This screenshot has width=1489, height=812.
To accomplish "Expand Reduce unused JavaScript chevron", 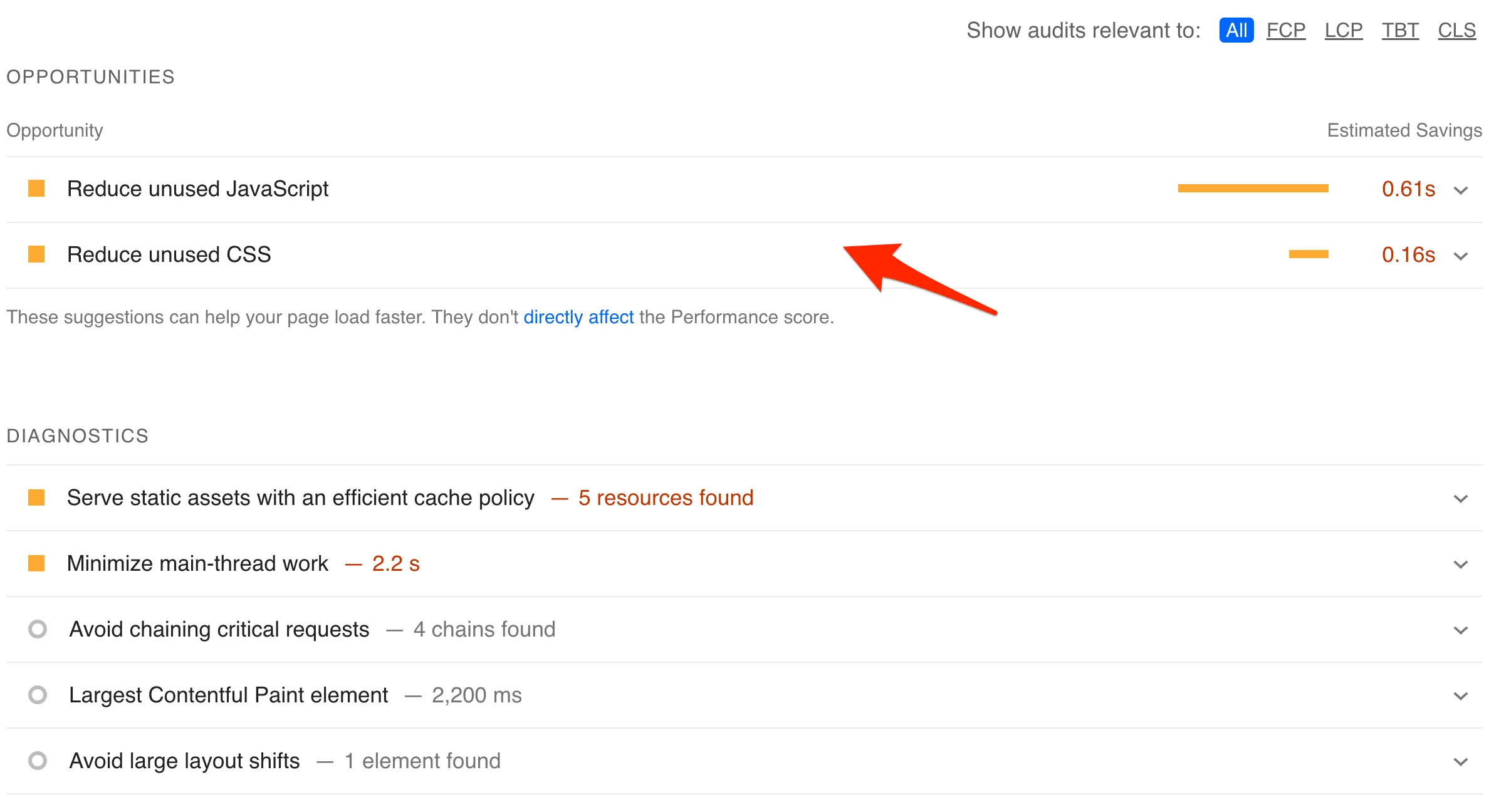I will 1461,190.
